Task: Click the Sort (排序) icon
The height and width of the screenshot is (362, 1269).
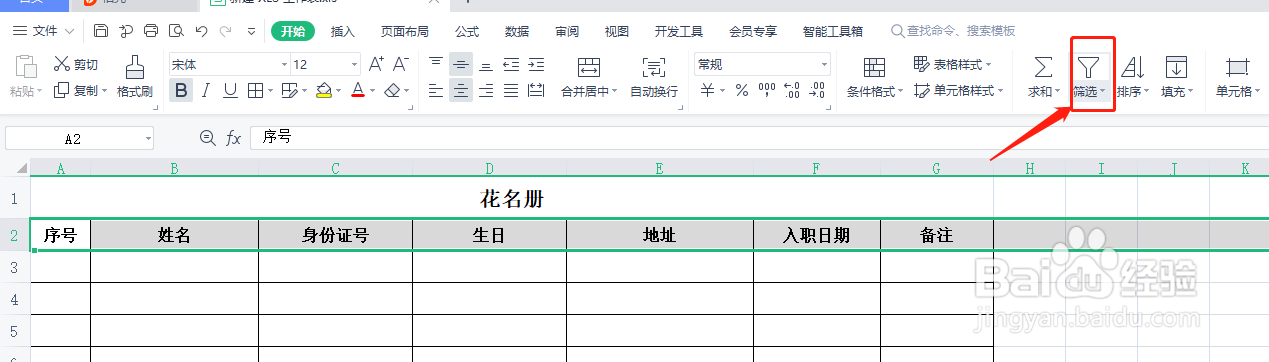Action: pos(1133,67)
